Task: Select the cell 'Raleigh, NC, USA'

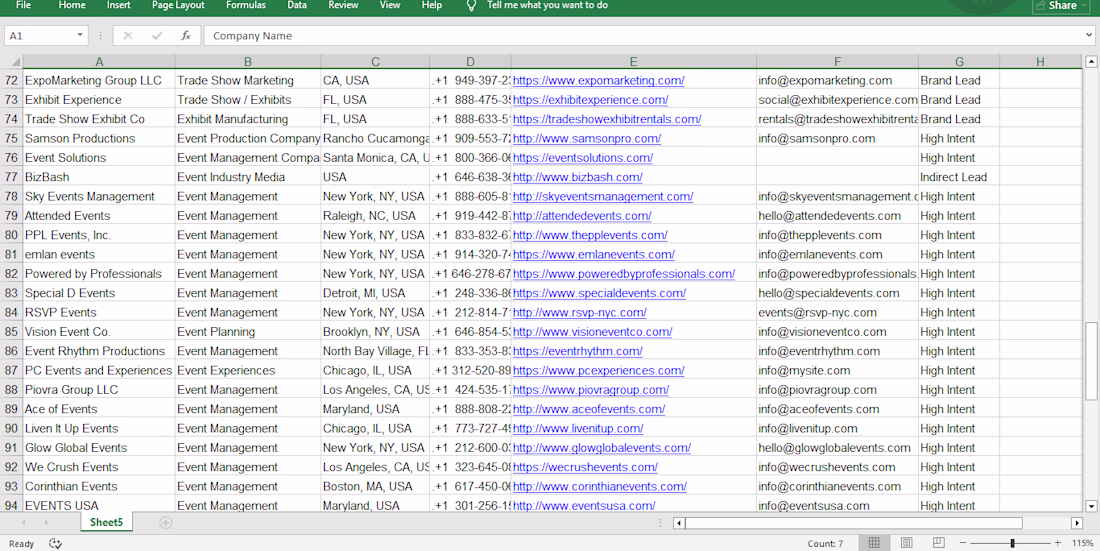Action: [x=375, y=215]
